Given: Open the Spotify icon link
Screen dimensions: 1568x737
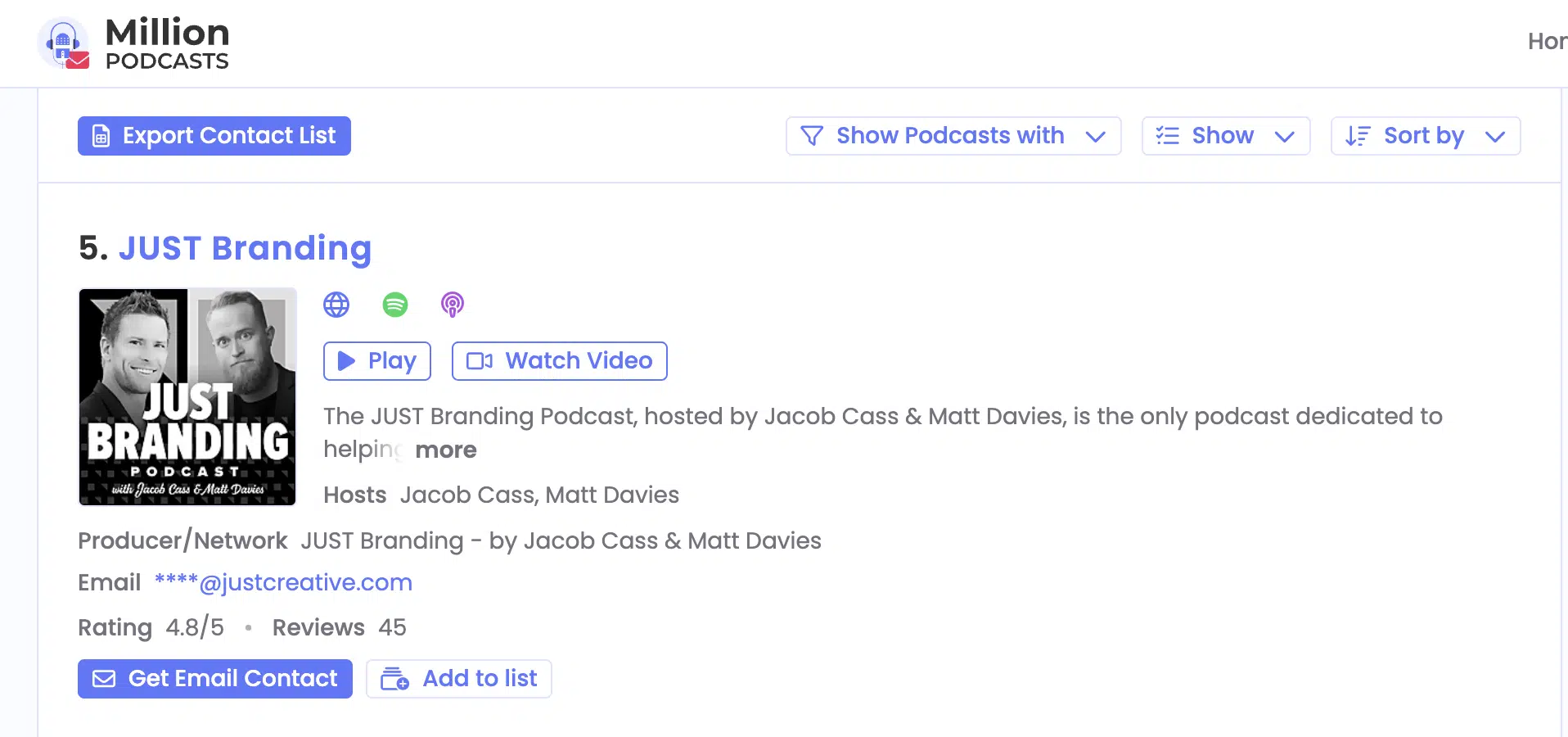Looking at the screenshot, I should point(395,305).
